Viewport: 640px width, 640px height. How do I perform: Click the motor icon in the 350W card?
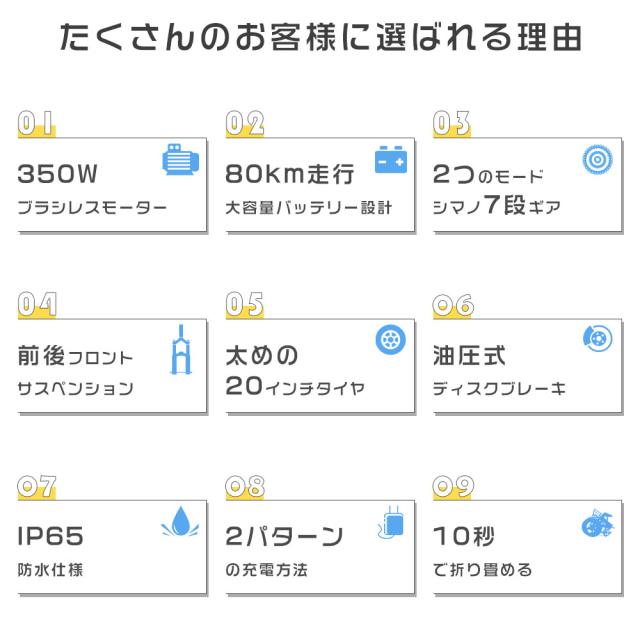coord(179,162)
